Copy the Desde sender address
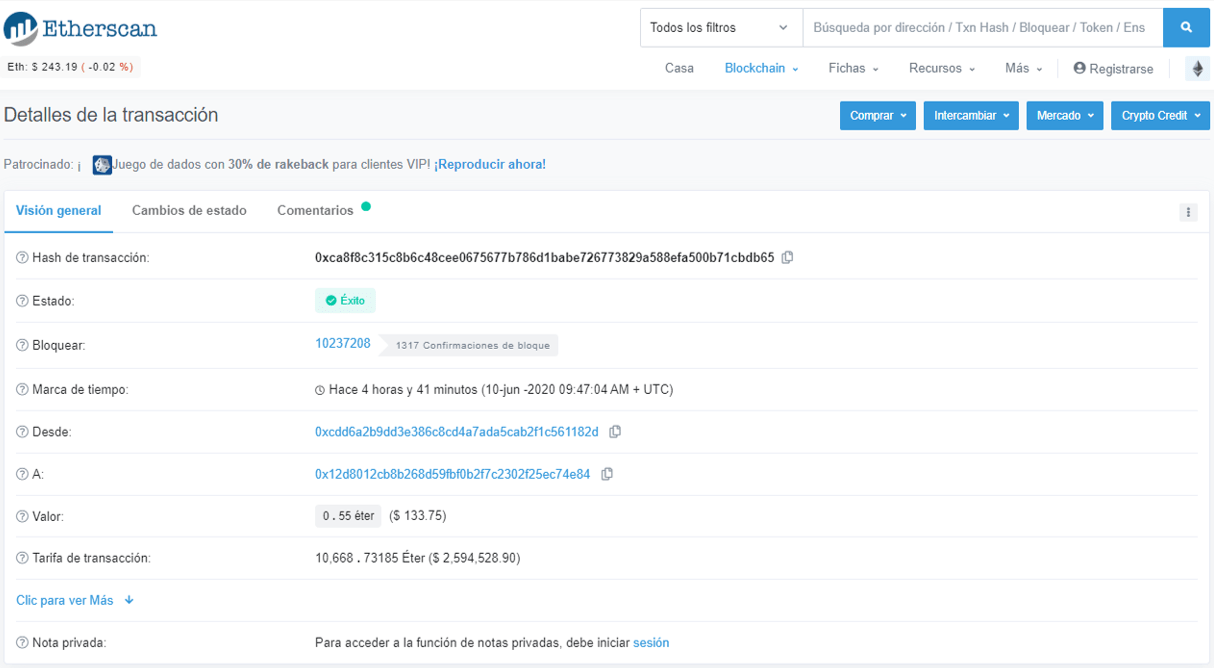Screen dimensions: 1214x668 [615, 432]
